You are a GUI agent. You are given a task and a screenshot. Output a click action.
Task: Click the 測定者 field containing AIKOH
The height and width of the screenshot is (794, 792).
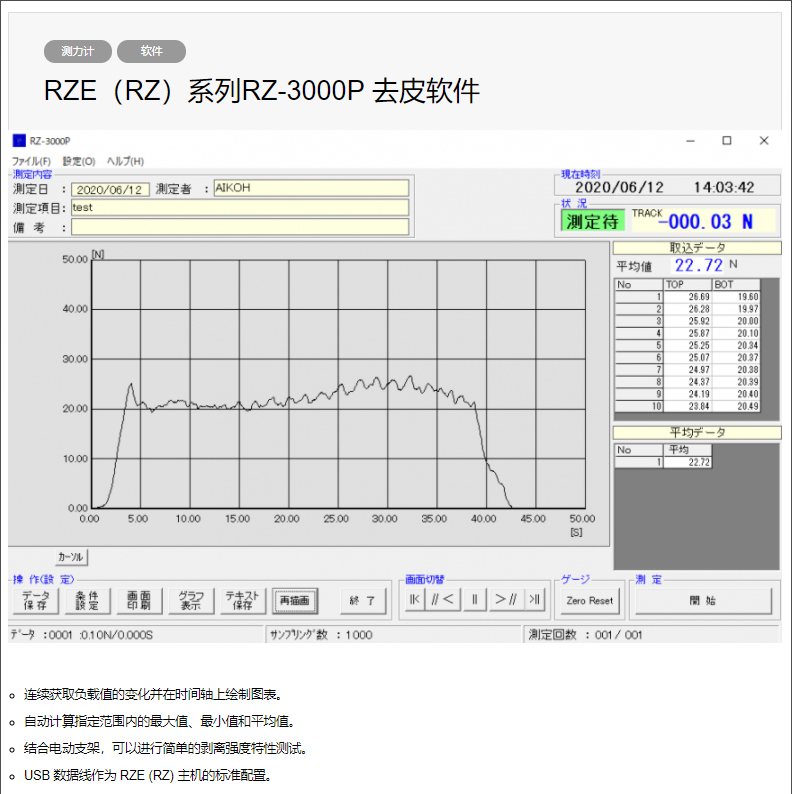(x=311, y=188)
